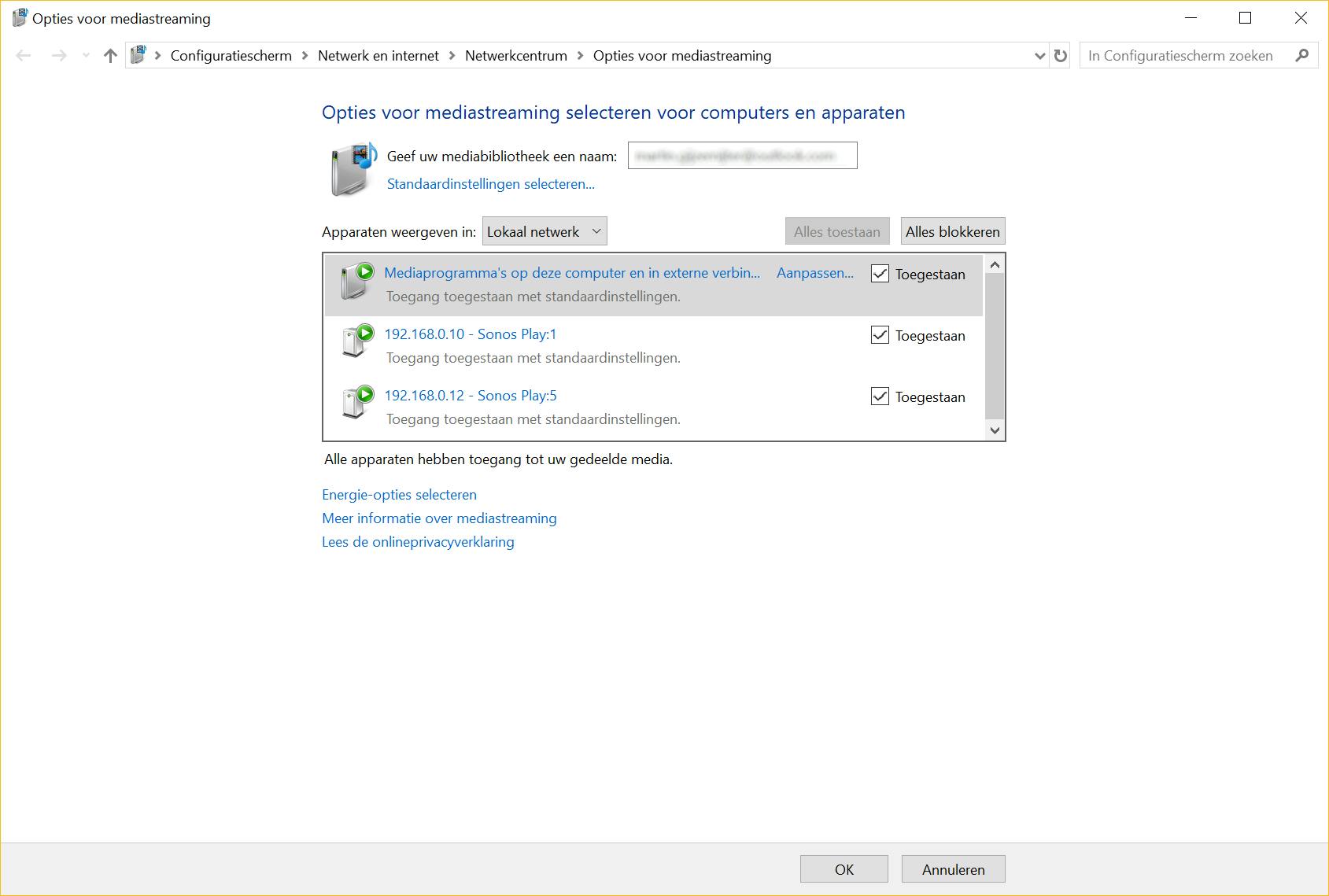Click the device list scrollbar thumb
The width and height of the screenshot is (1329, 896).
(x=995, y=346)
